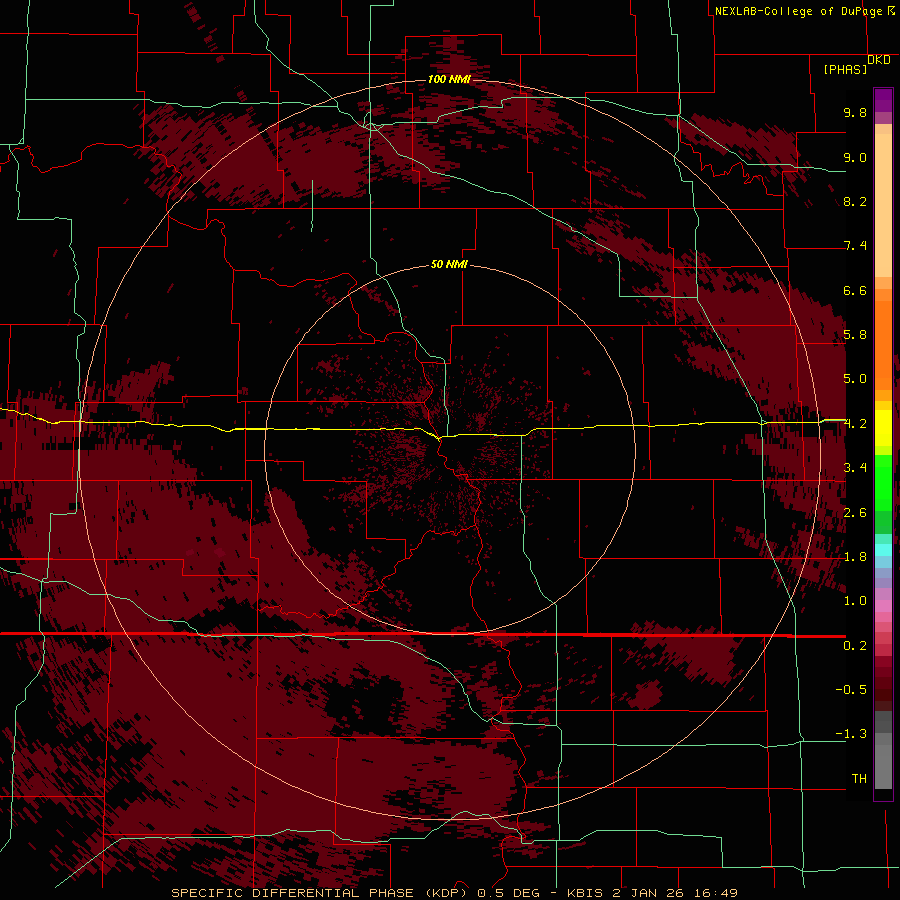
Task: Click the KBIS 2 JAN 26 16:49 timestamp
Action: tap(652, 893)
